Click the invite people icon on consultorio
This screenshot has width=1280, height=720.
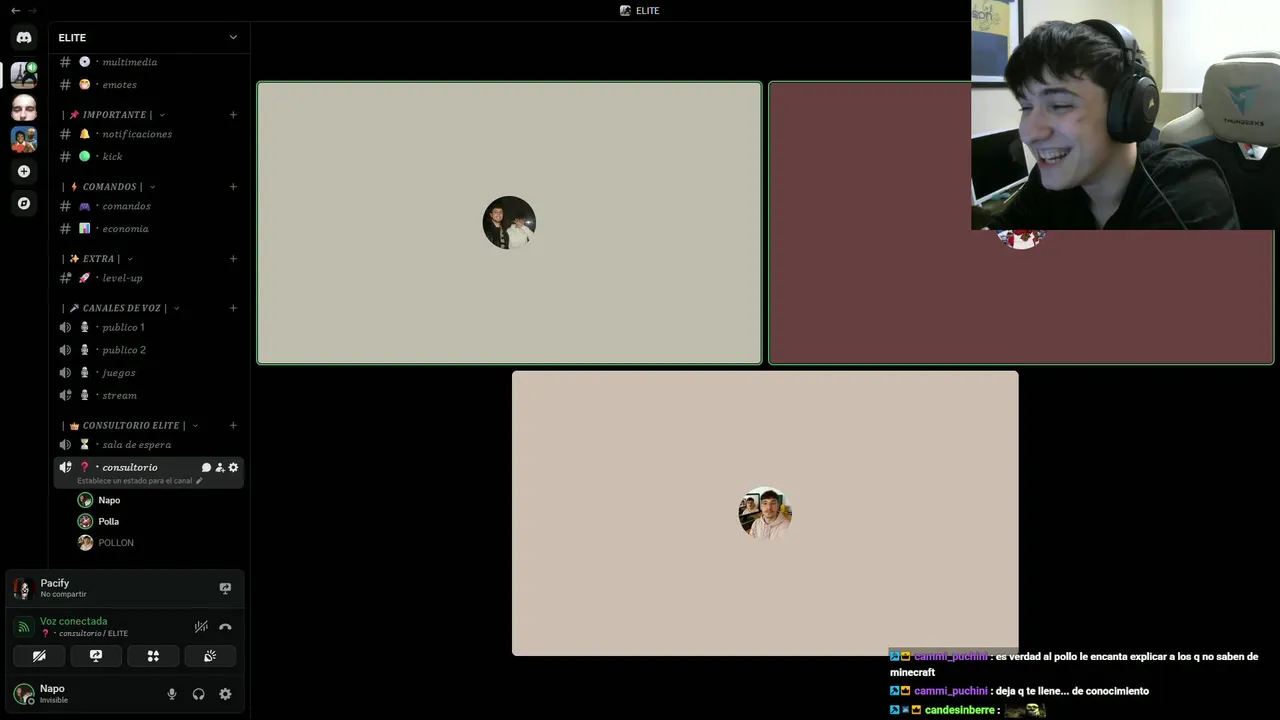(x=220, y=467)
